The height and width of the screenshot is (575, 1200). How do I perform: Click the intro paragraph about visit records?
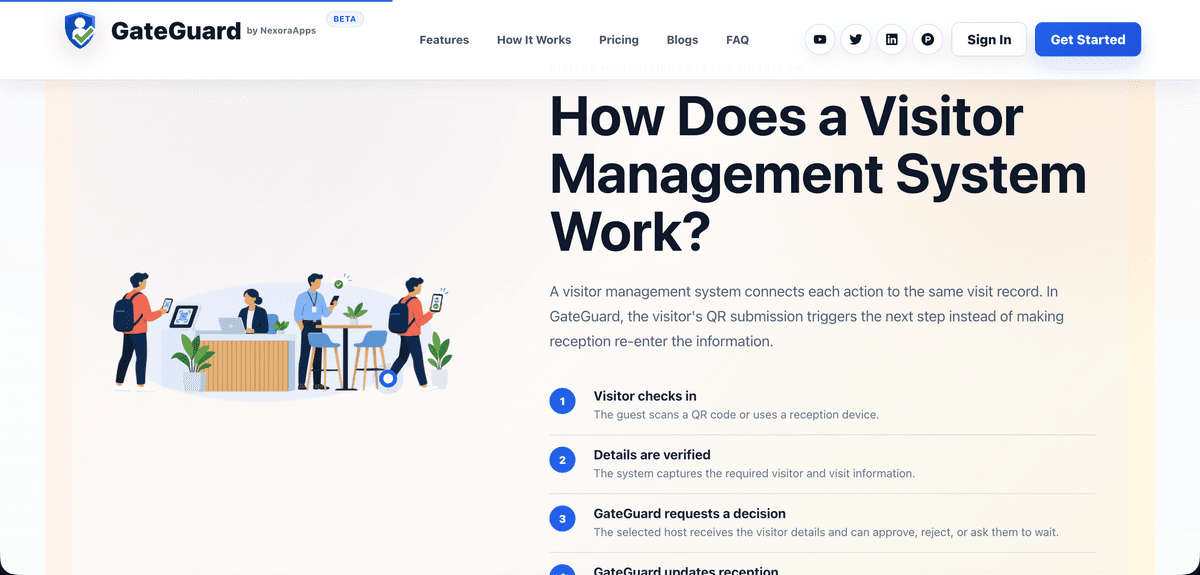coord(807,316)
